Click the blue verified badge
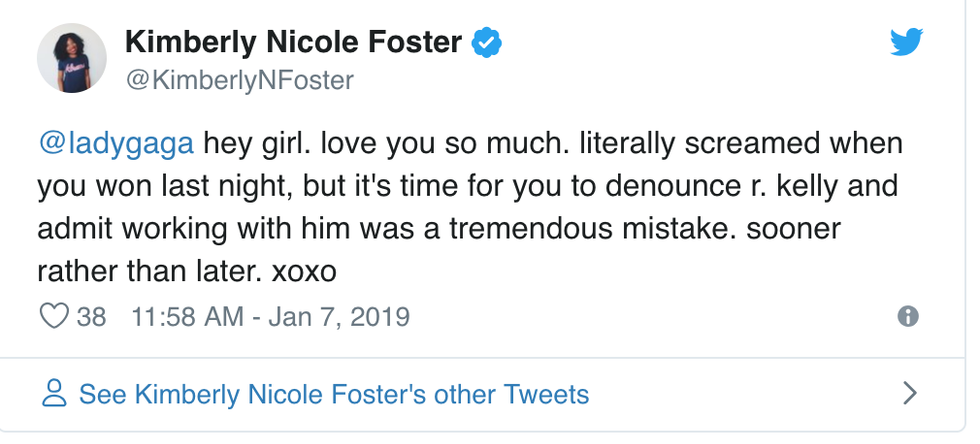The height and width of the screenshot is (444, 980). tap(486, 42)
